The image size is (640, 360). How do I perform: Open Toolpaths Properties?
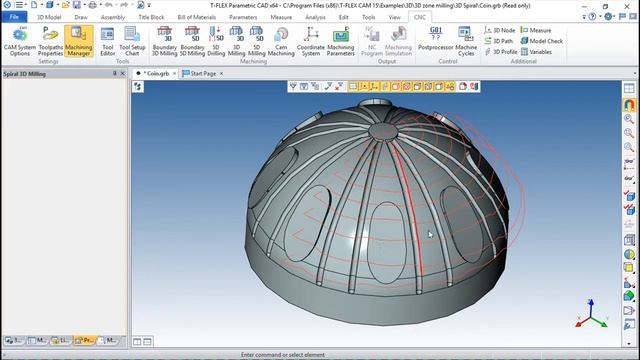tap(50, 41)
